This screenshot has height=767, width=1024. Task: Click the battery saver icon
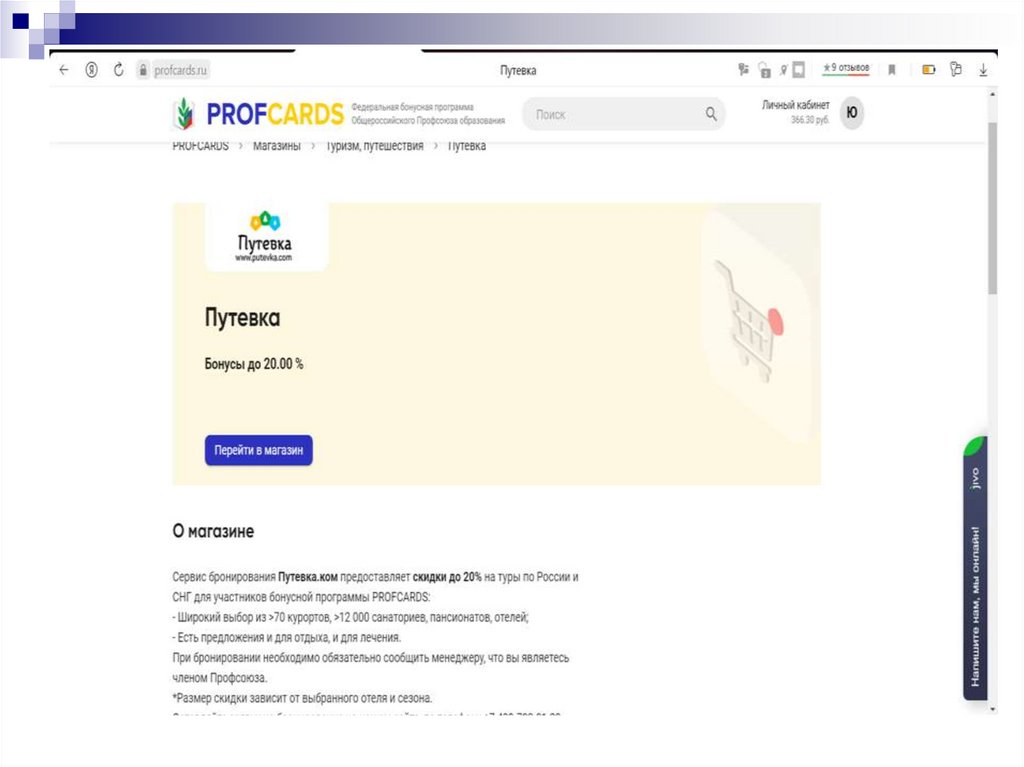[928, 69]
